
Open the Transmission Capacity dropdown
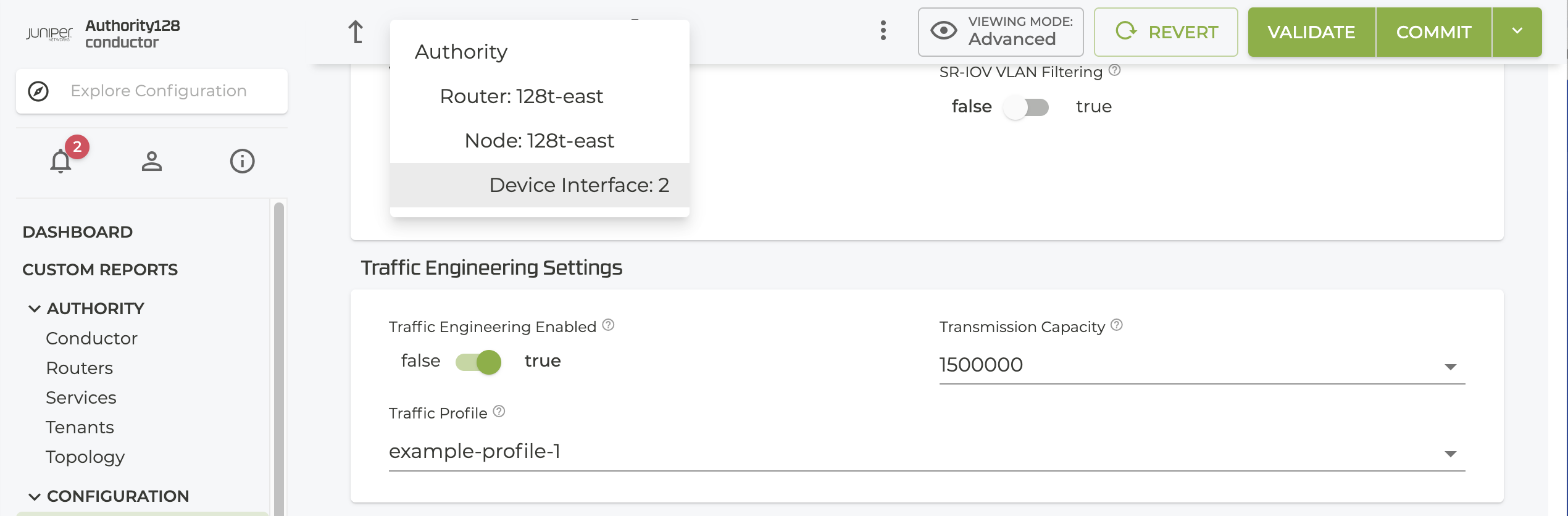coord(1450,367)
